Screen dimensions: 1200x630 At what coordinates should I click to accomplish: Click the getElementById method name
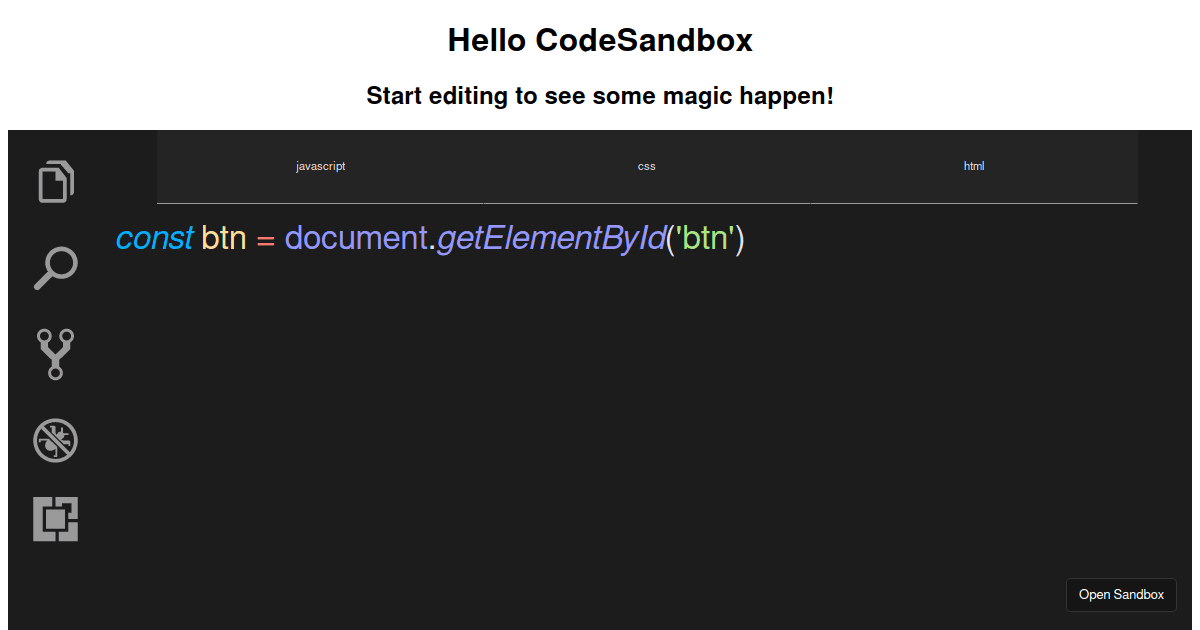550,239
